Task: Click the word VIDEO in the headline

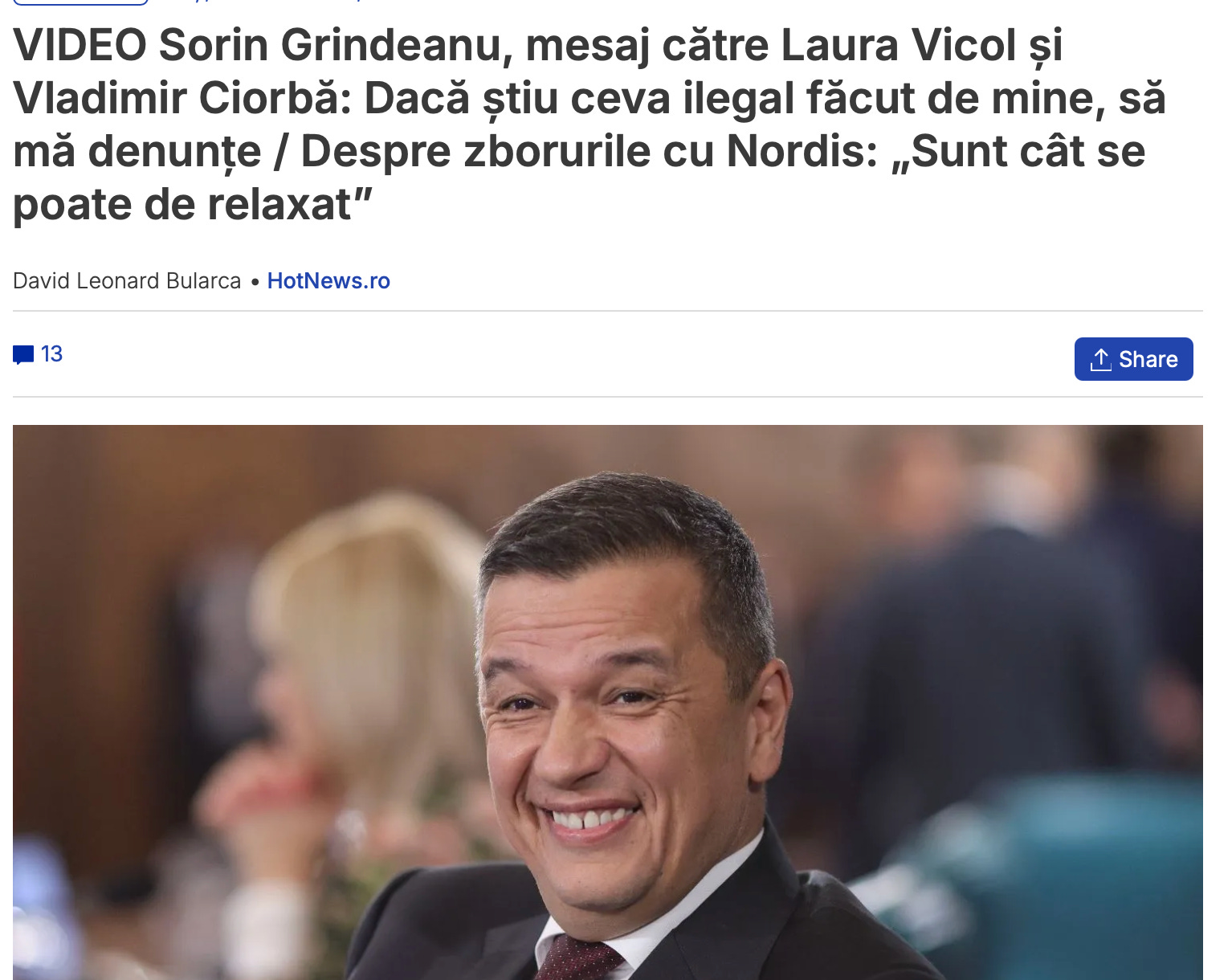Action: pyautogui.click(x=80, y=45)
